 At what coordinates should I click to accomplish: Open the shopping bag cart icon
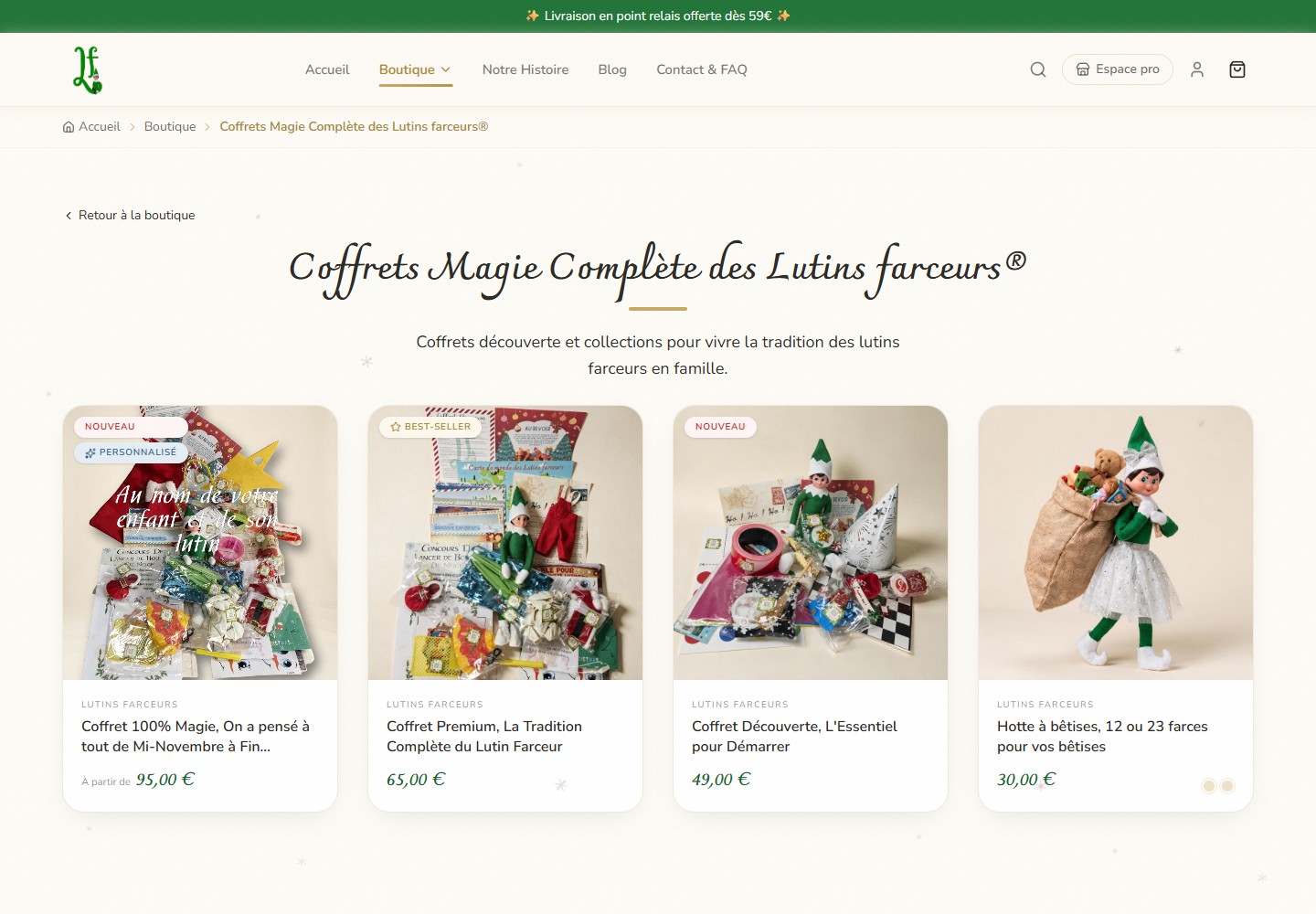click(1237, 69)
